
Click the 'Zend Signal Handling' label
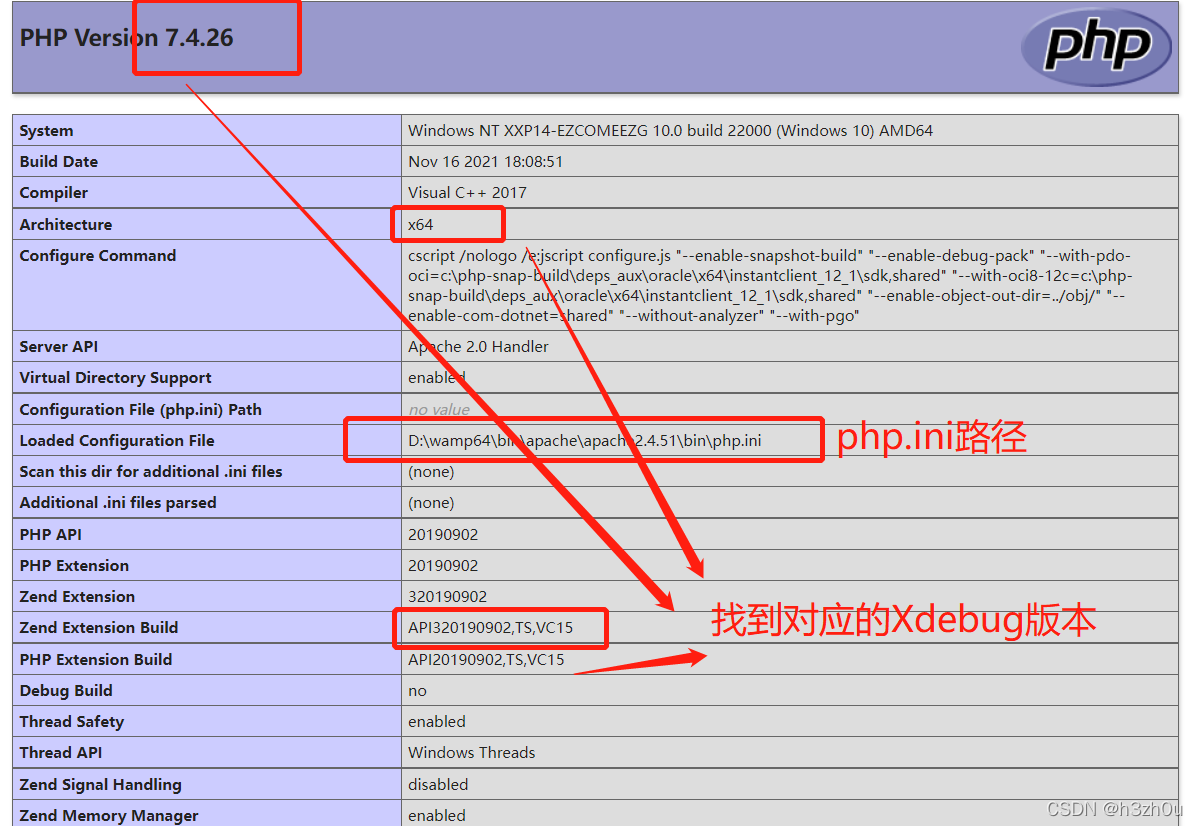coord(100,784)
